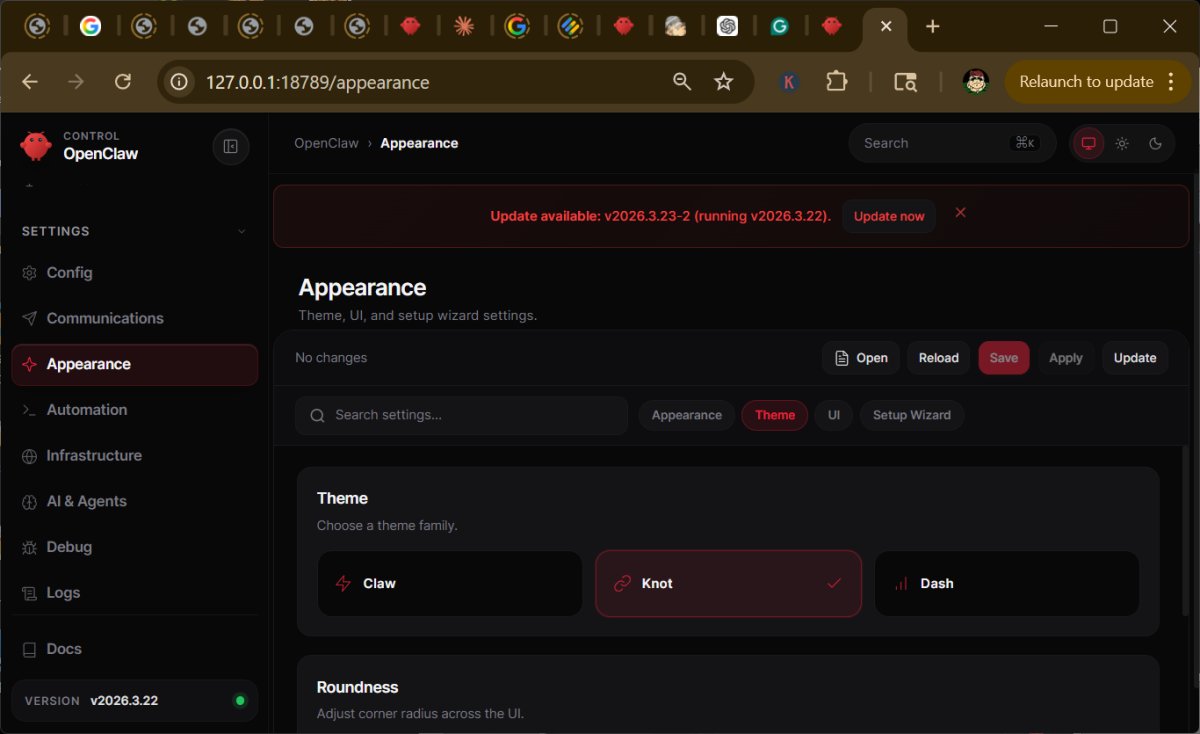
Task: Choose the Dash theme family
Action: pos(1007,583)
